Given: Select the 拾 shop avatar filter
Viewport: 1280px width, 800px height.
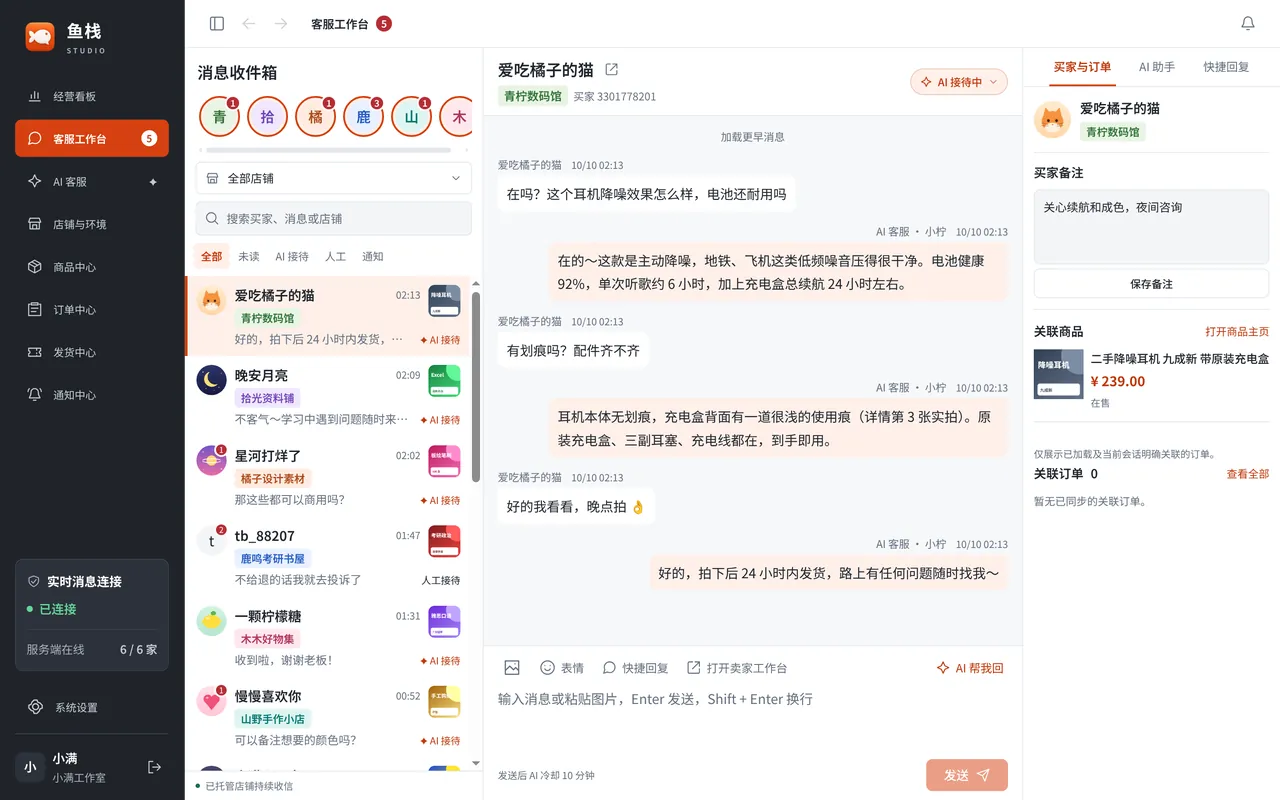Looking at the screenshot, I should click(x=267, y=117).
